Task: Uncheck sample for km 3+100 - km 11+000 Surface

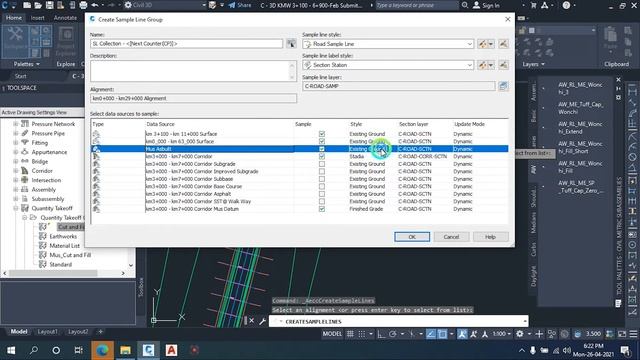Action: [x=322, y=134]
